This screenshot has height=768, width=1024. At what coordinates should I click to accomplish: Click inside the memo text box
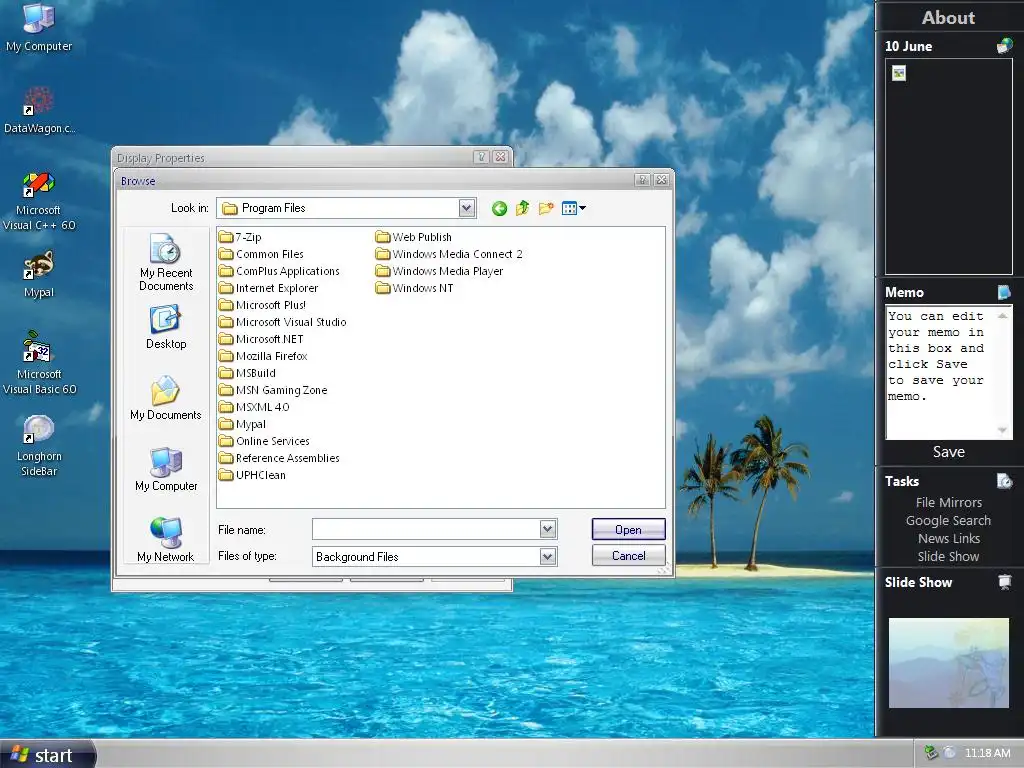click(940, 373)
